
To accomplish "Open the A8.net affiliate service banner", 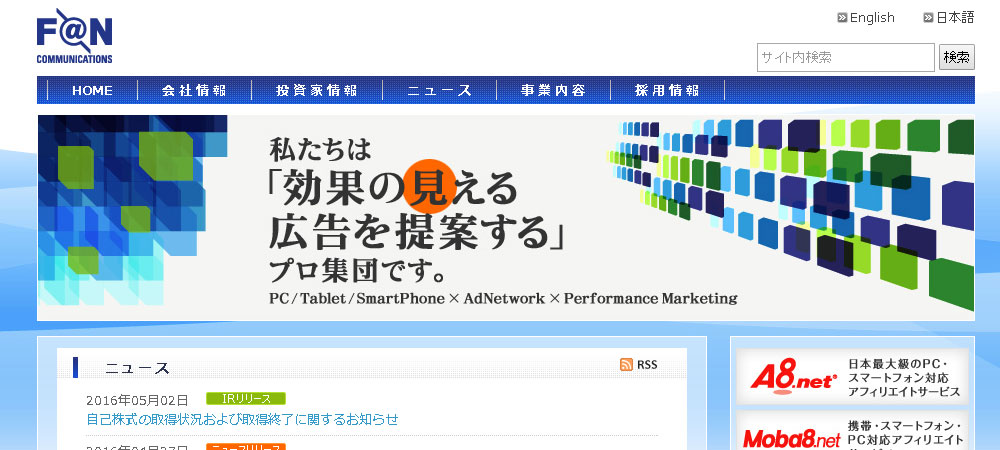I will point(852,376).
